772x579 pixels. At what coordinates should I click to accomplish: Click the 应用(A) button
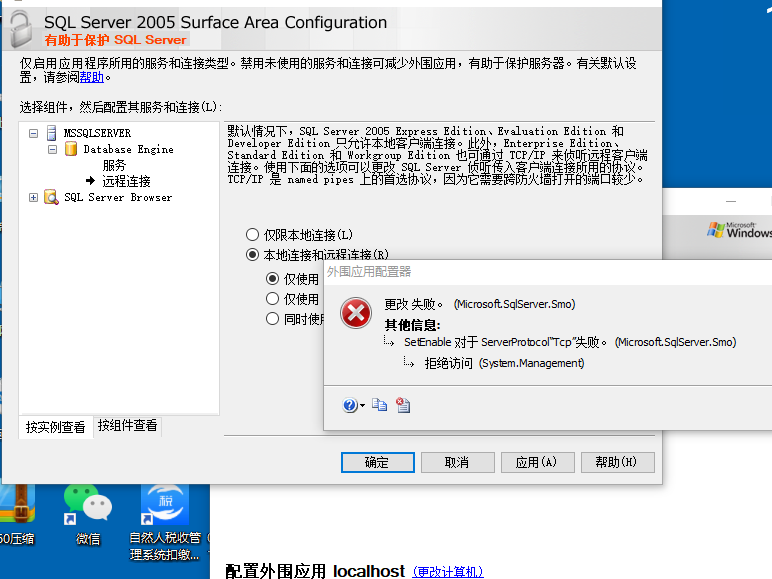point(537,462)
